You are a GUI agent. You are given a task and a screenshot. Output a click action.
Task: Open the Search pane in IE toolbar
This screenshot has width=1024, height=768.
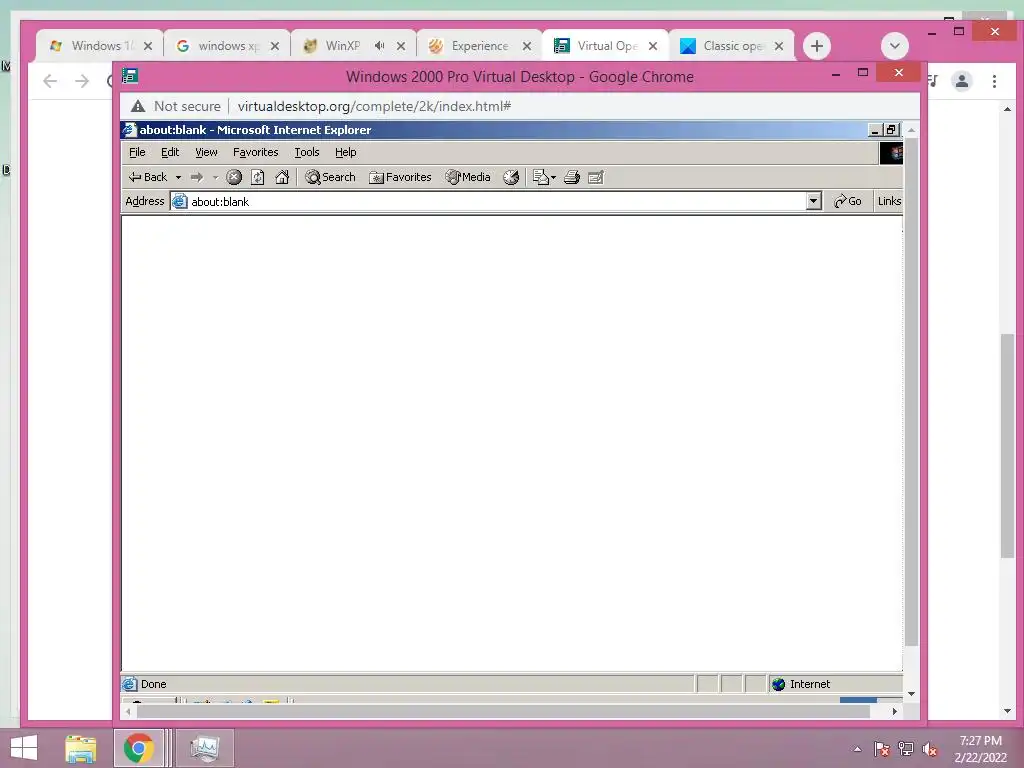coord(330,177)
